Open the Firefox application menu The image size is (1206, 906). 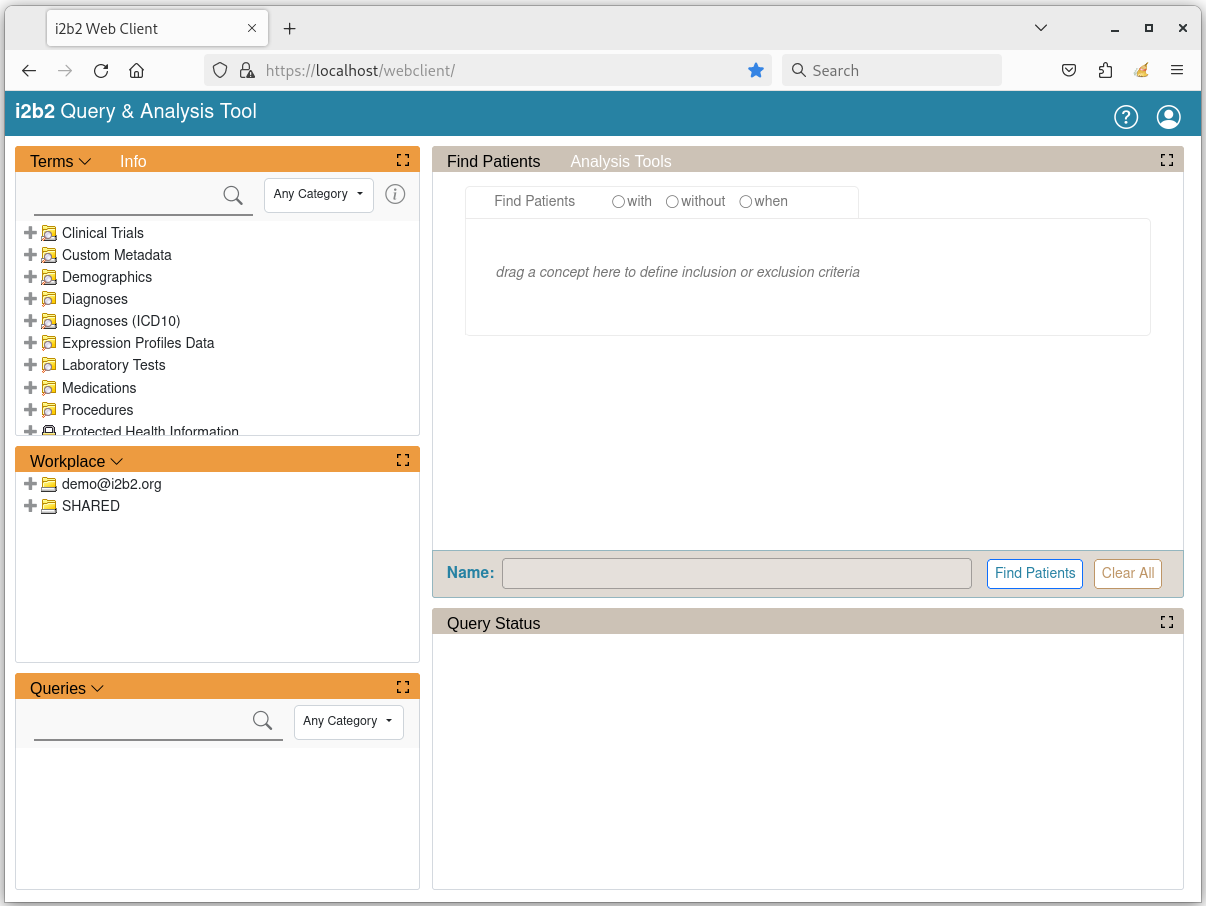tap(1177, 70)
